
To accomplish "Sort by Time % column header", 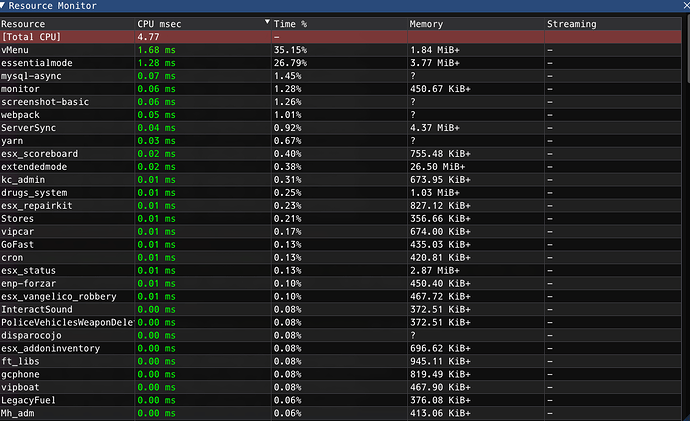I will (x=290, y=24).
